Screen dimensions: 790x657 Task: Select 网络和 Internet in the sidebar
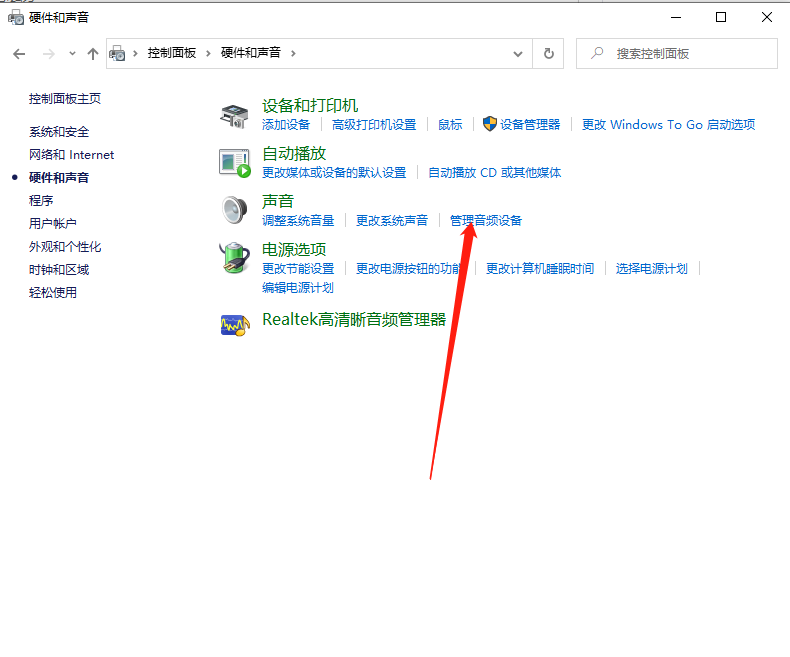point(71,155)
